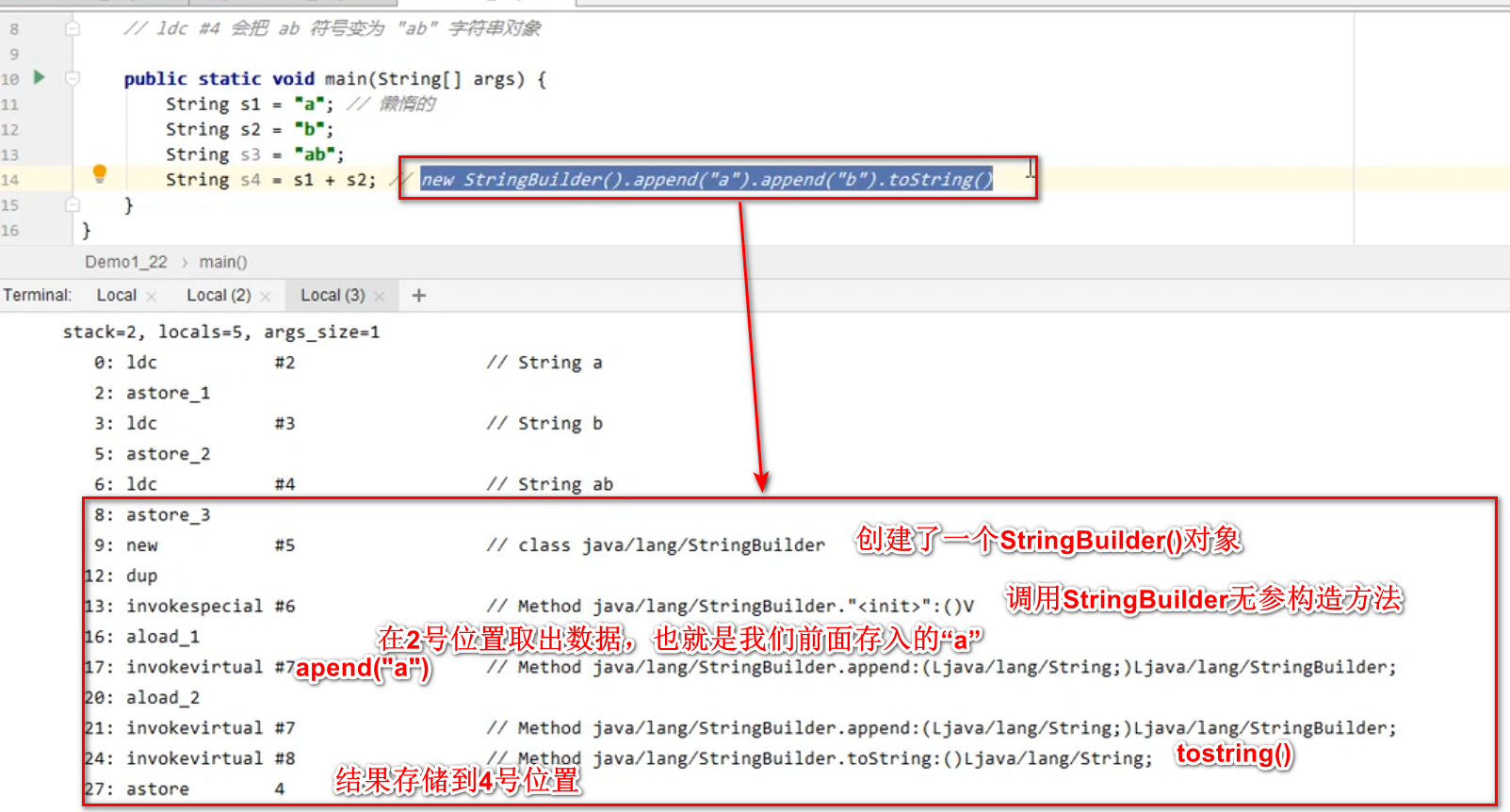Screen dimensions: 1510x812
Task: Click the '27: astore 4' bytecode line
Action: click(x=184, y=789)
